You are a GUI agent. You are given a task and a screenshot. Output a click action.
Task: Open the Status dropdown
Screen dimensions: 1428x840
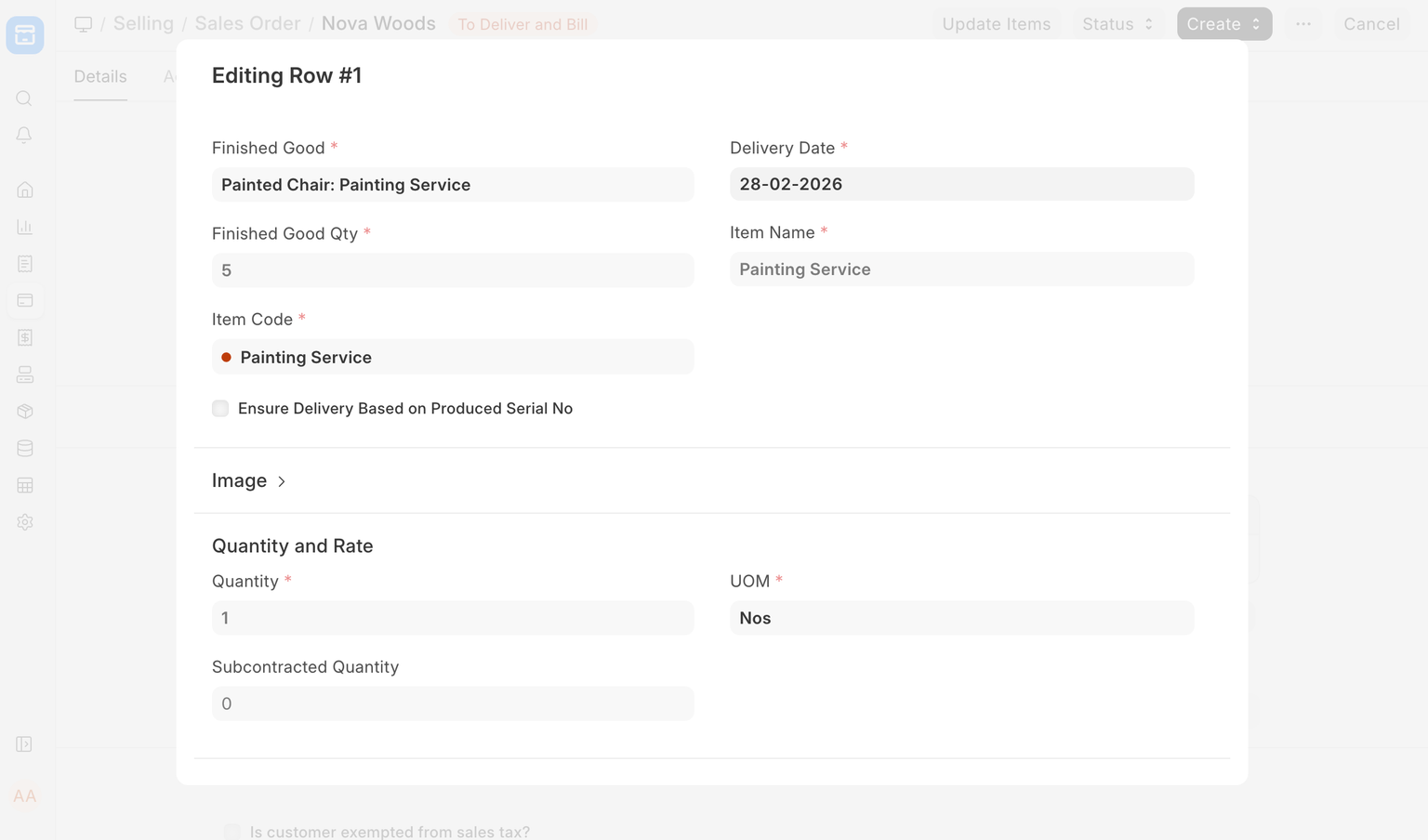[1117, 24]
